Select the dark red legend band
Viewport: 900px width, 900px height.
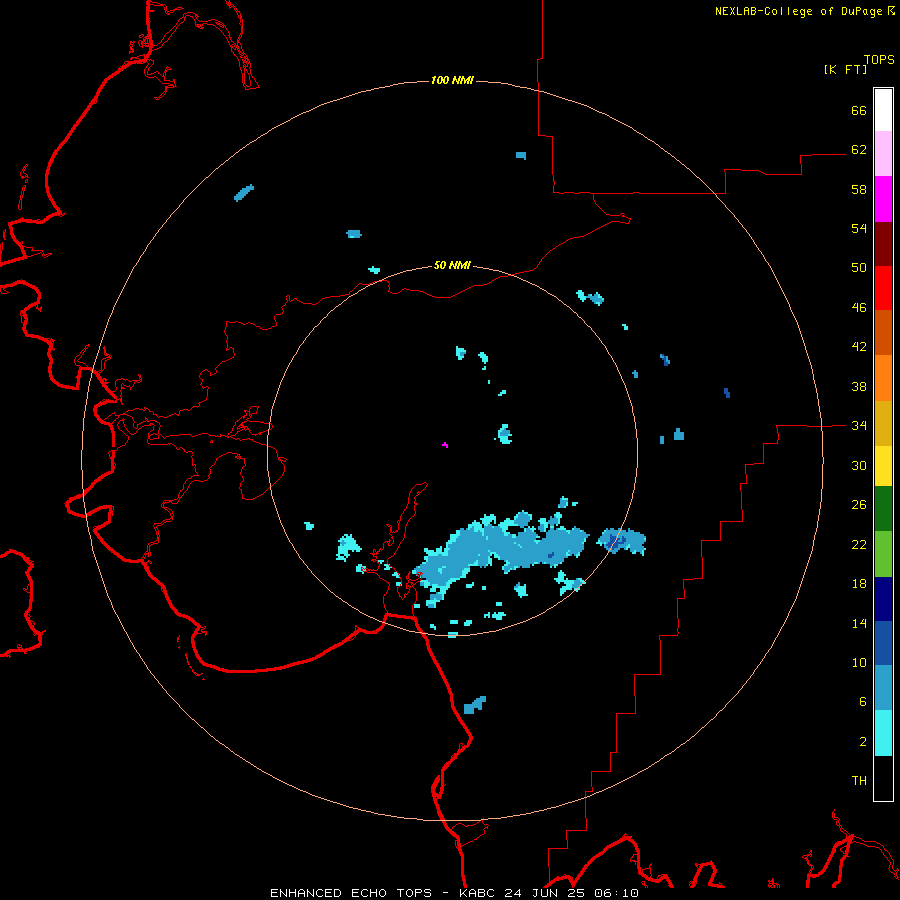point(883,243)
